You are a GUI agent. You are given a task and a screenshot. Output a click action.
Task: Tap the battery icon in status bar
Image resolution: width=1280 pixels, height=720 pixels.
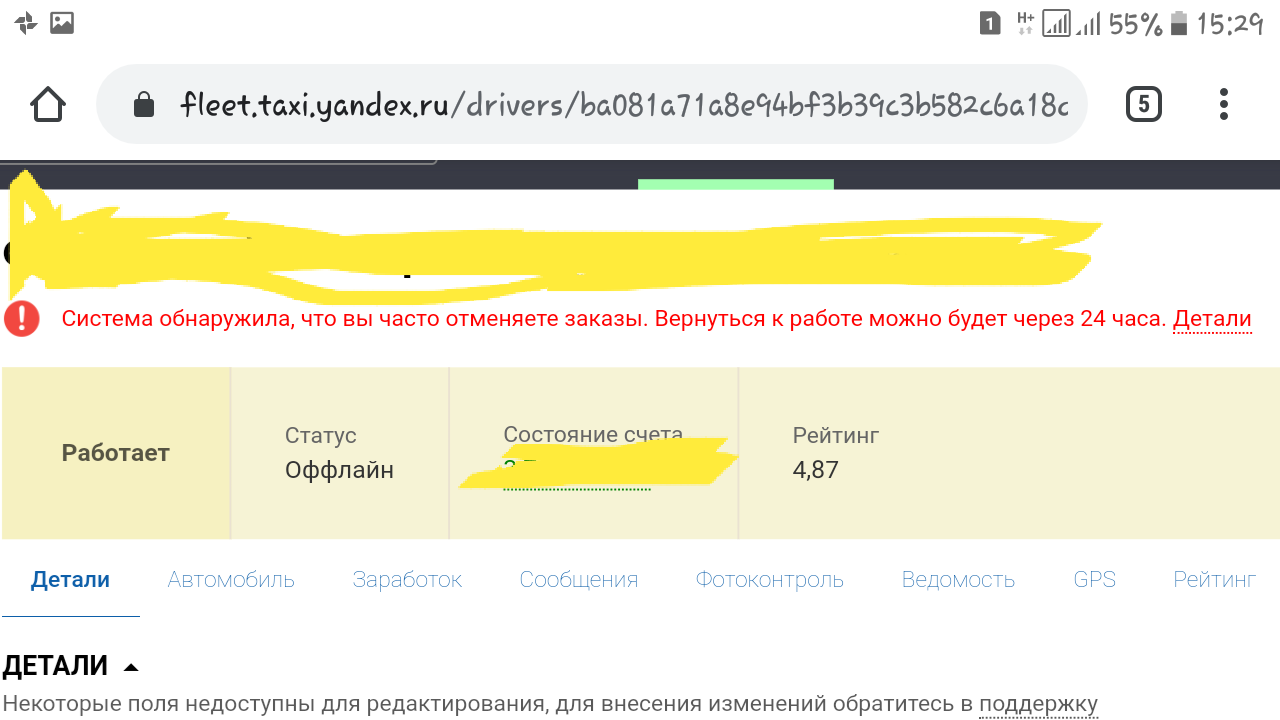(1179, 23)
